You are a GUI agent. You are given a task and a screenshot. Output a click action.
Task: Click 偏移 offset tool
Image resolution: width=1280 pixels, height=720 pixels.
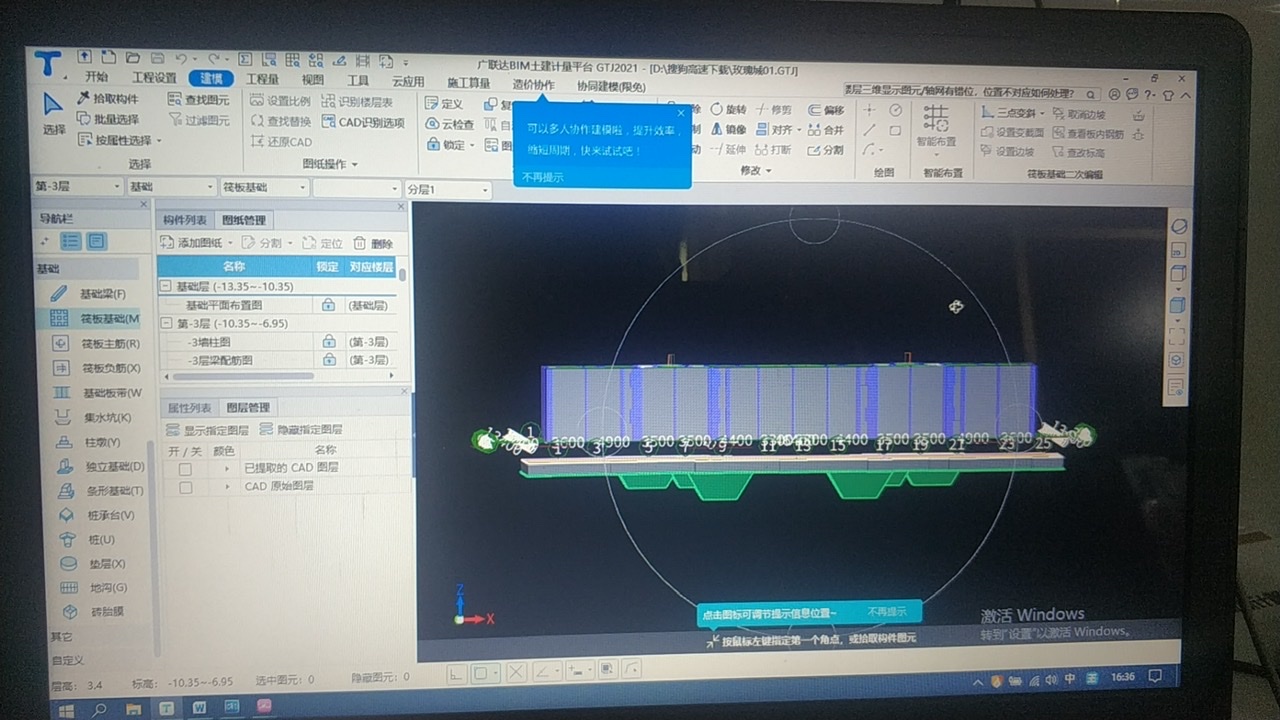click(826, 110)
